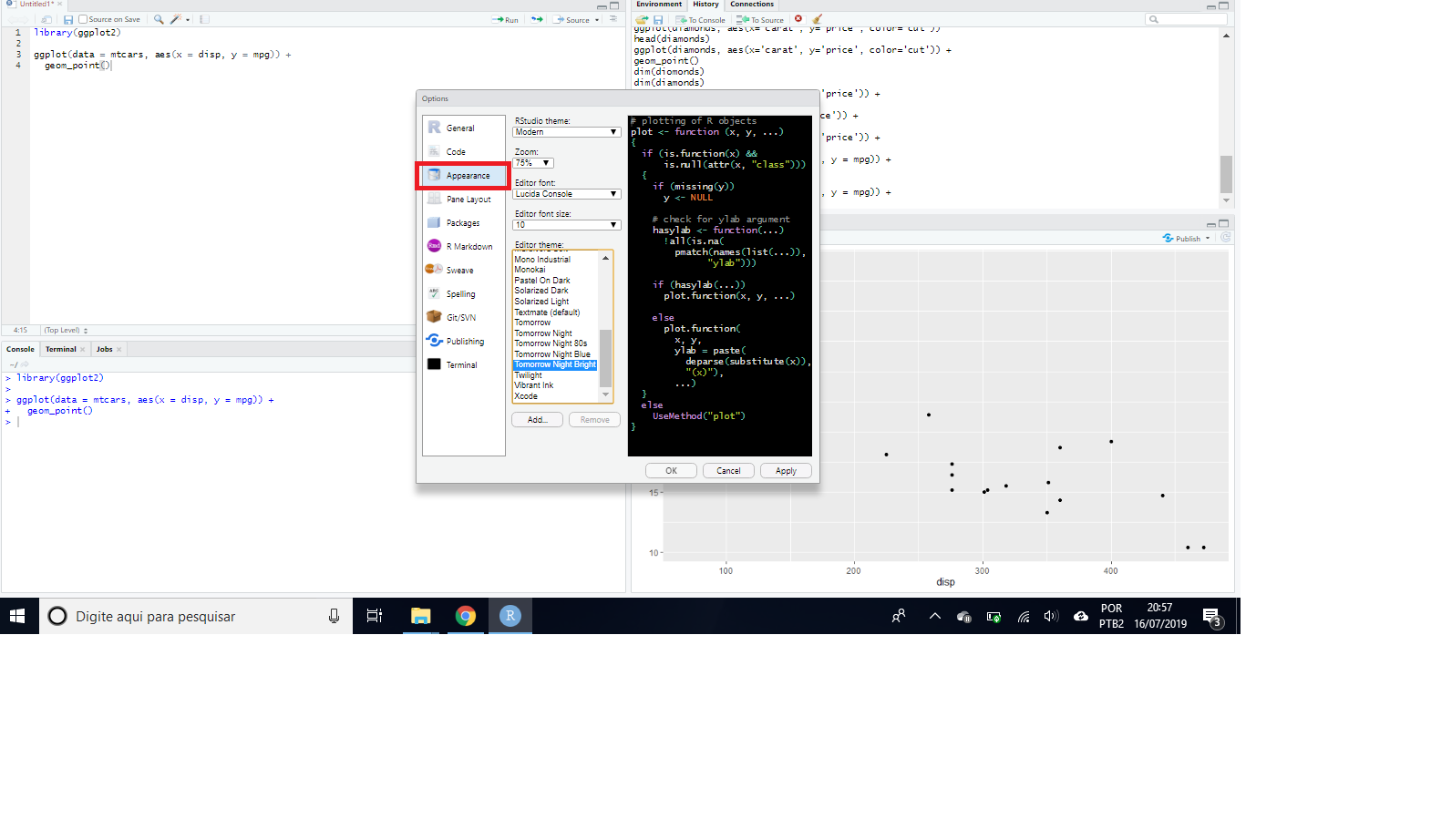Select Appearance options category
This screenshot has height=840, width=1431.
(463, 176)
